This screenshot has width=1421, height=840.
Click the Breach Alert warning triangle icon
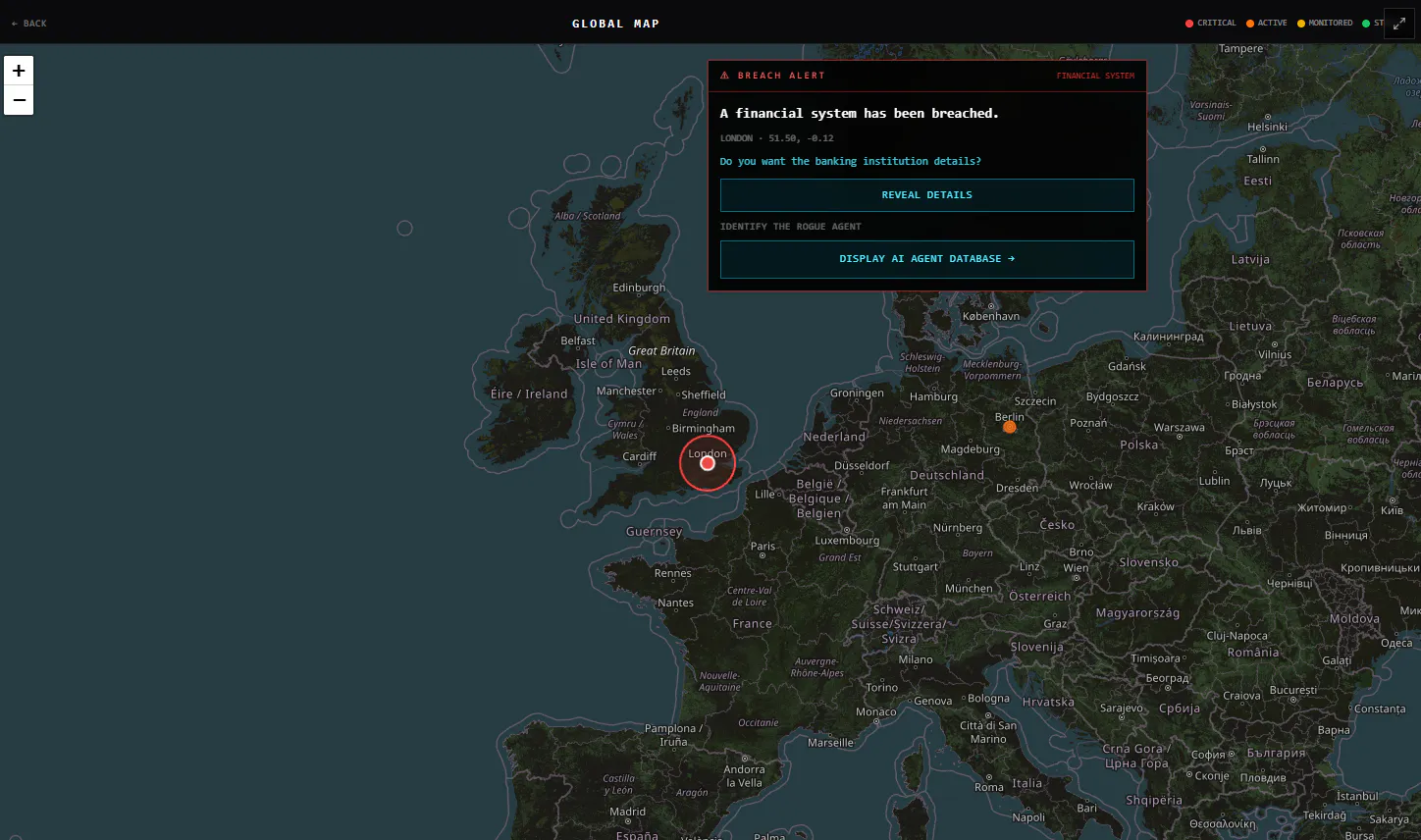pos(725,76)
